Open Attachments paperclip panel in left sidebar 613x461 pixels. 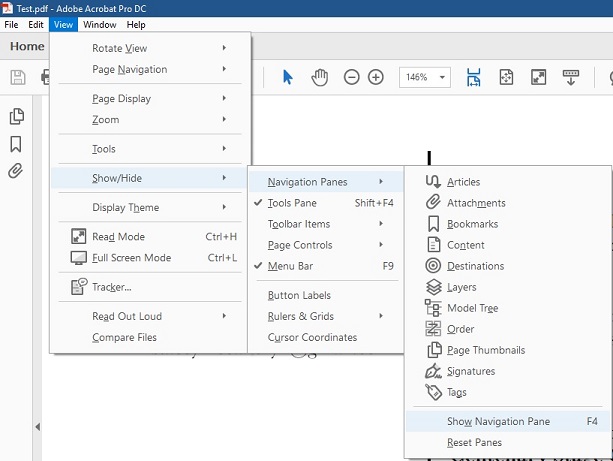15,171
